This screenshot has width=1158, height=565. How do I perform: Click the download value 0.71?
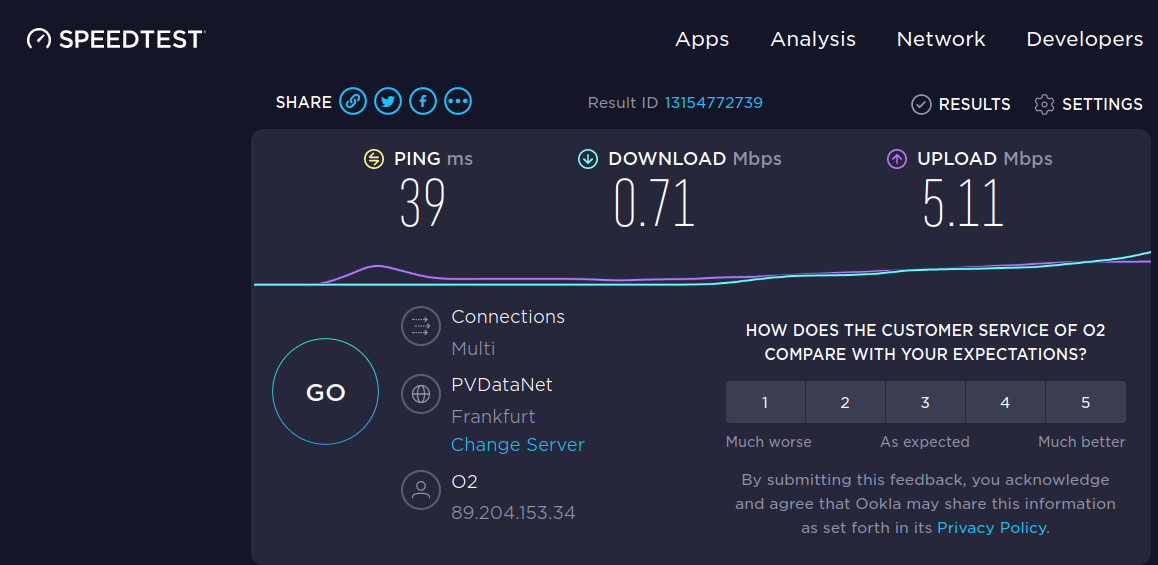coord(655,203)
